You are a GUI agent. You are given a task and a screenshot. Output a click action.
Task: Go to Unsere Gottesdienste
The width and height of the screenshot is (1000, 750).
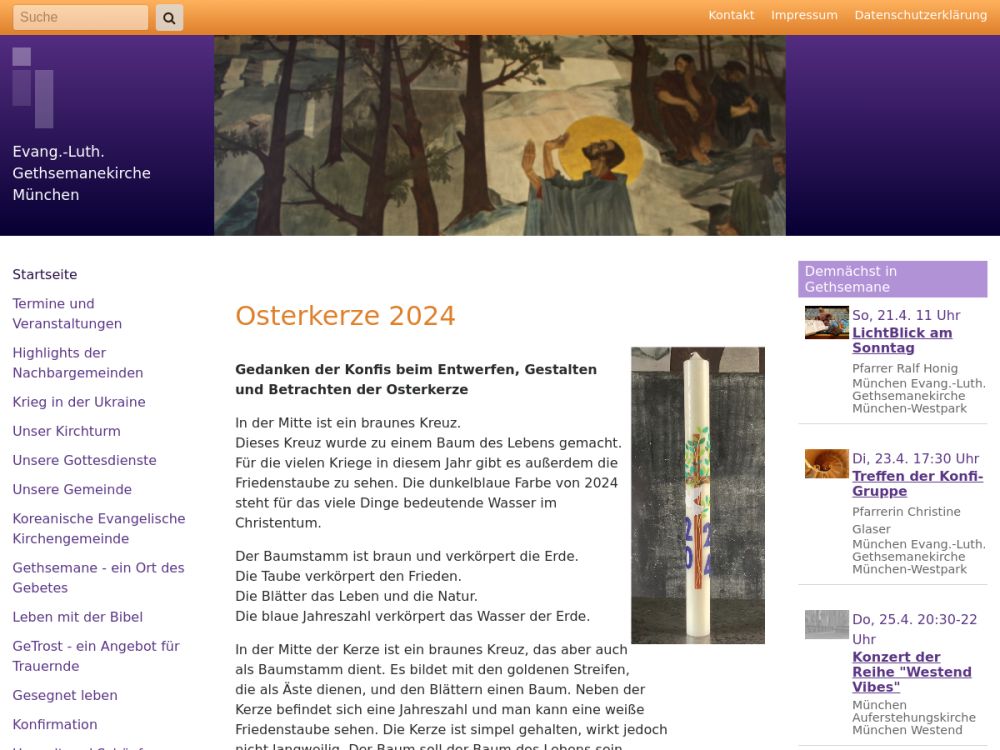tap(84, 460)
